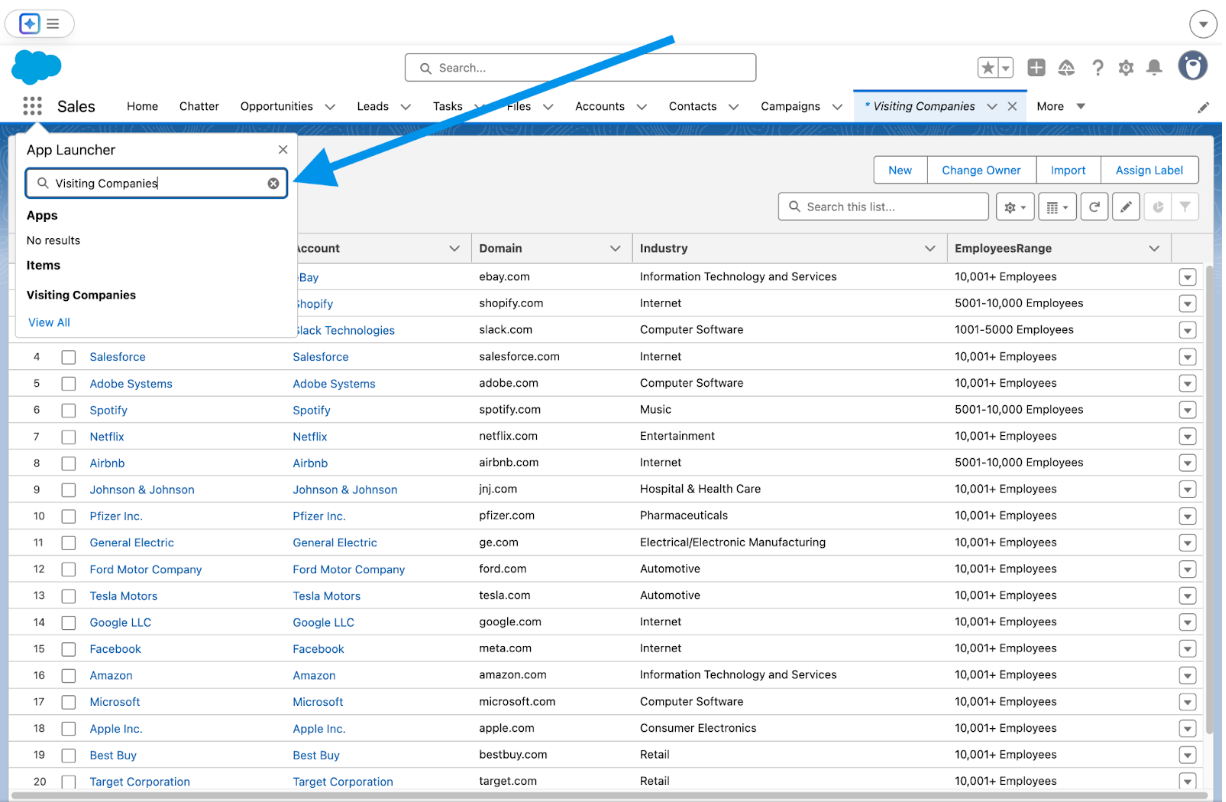Open EmployeesRange column header menu
Image resolution: width=1226 pixels, height=802 pixels.
[x=1154, y=248]
